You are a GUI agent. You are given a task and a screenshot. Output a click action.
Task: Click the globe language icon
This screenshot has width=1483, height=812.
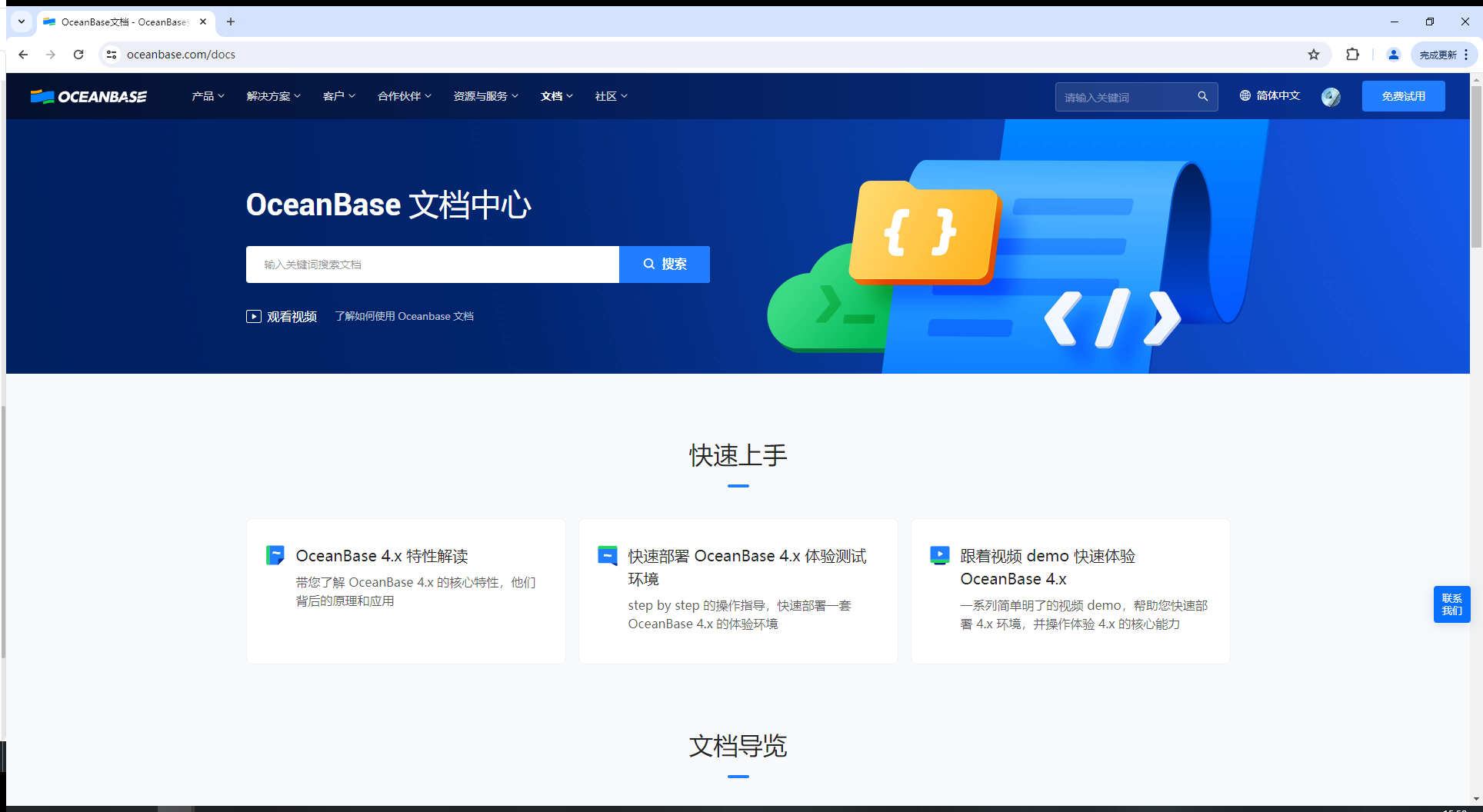click(x=1245, y=95)
